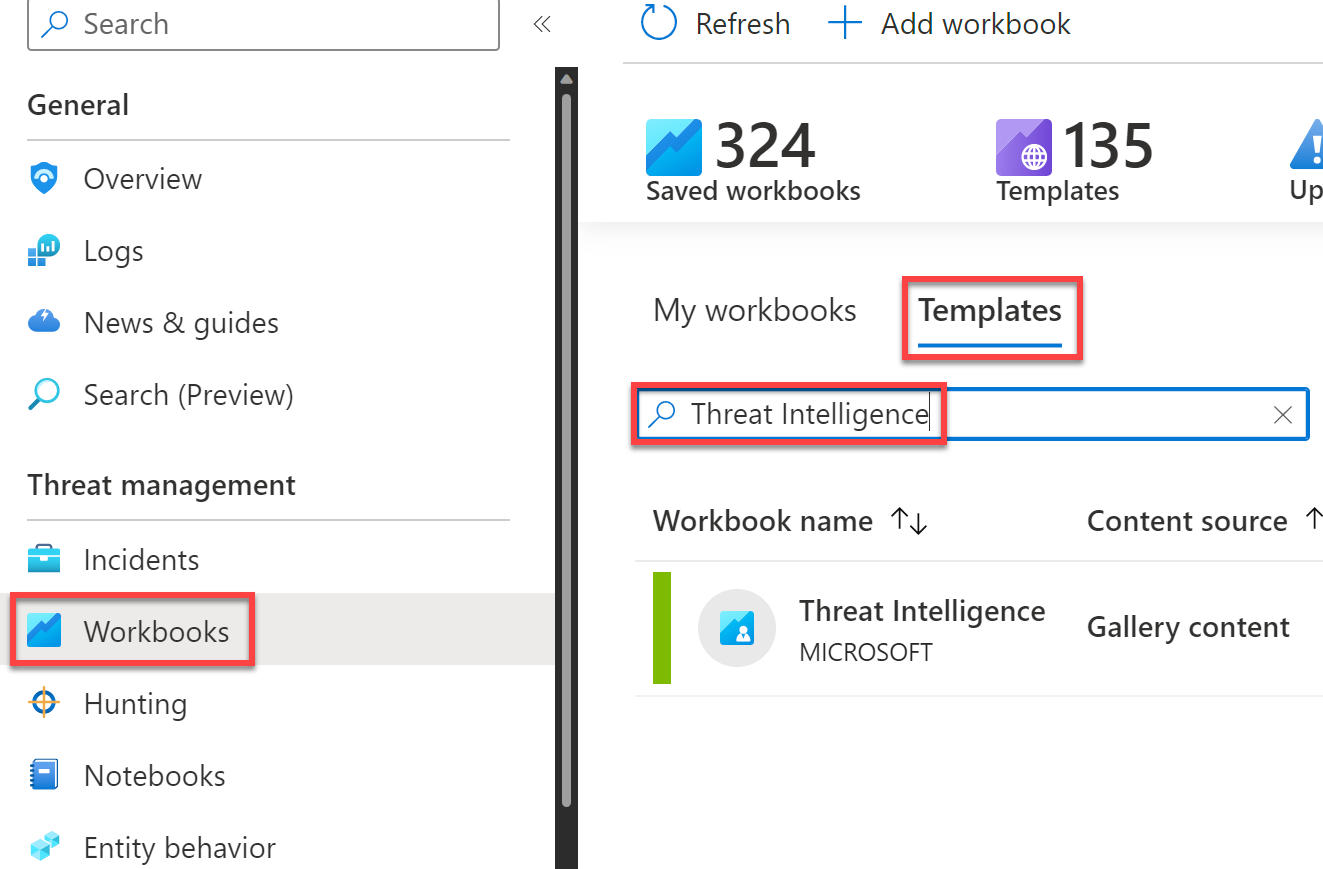This screenshot has width=1323, height=869.
Task: Open Threat Intelligence workbook template row
Action: [x=979, y=628]
